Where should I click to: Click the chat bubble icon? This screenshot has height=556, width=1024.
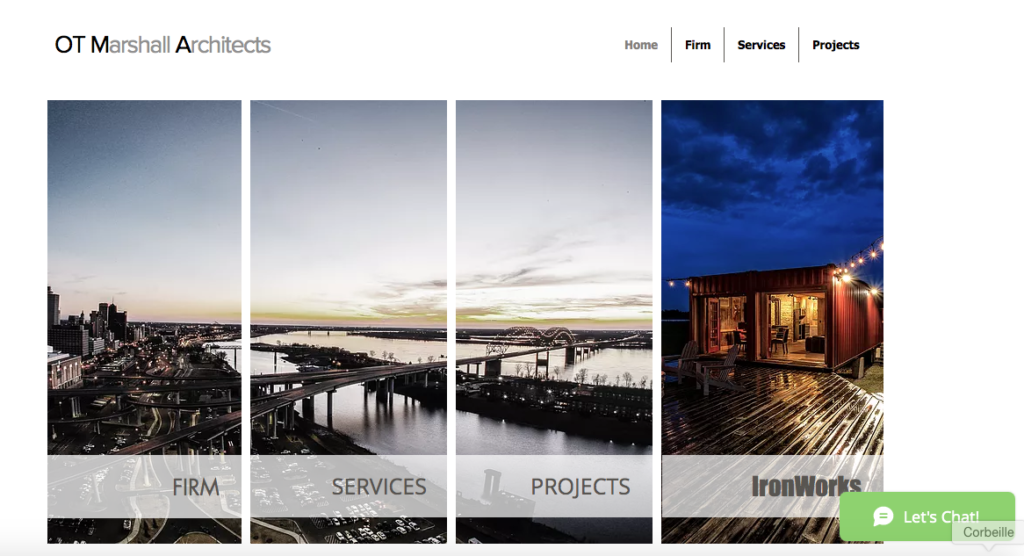click(x=883, y=516)
